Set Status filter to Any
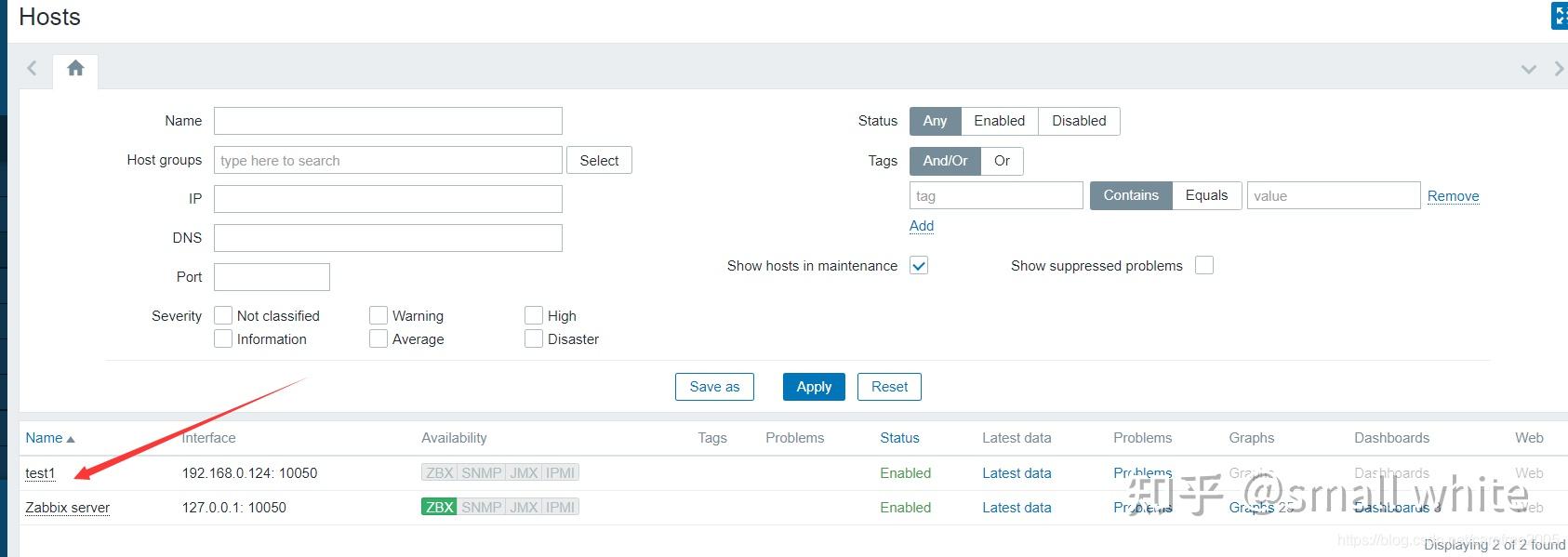 [935, 121]
